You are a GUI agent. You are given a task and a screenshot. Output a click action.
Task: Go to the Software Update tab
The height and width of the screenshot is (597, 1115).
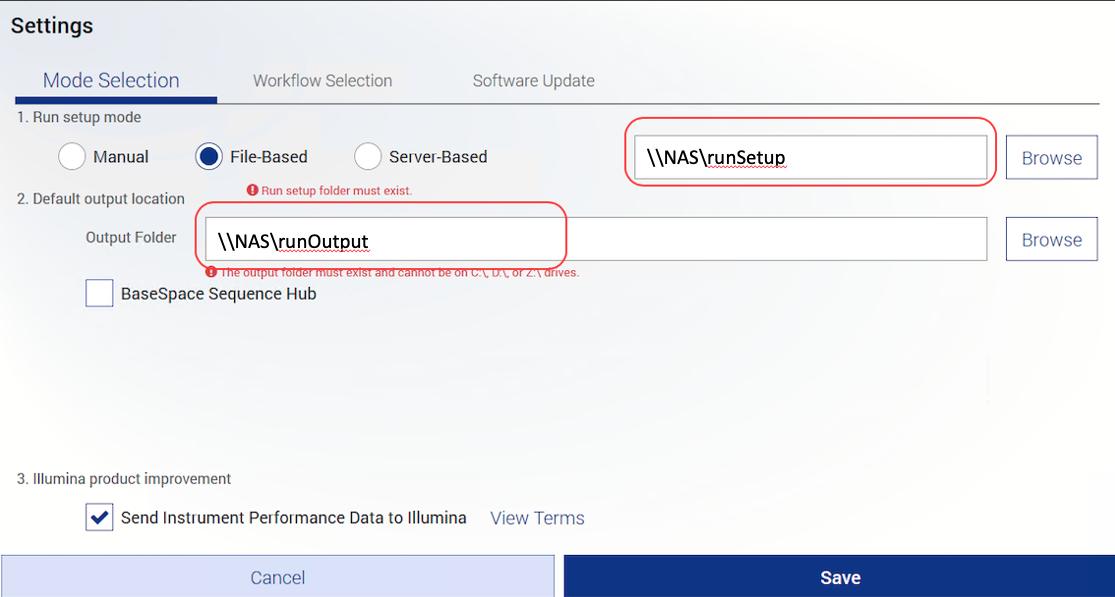[x=533, y=81]
